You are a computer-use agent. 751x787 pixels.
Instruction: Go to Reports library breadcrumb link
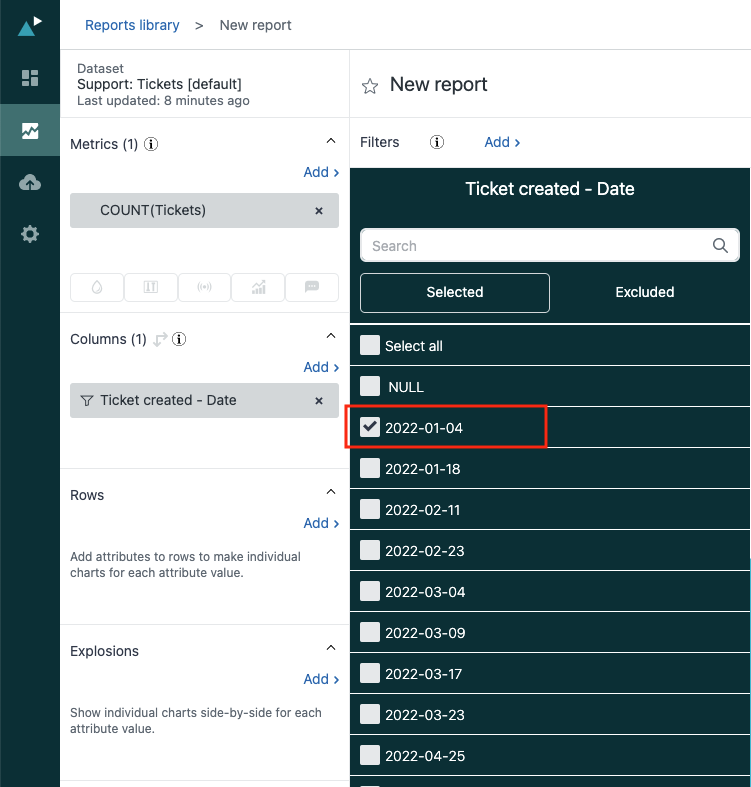132,25
